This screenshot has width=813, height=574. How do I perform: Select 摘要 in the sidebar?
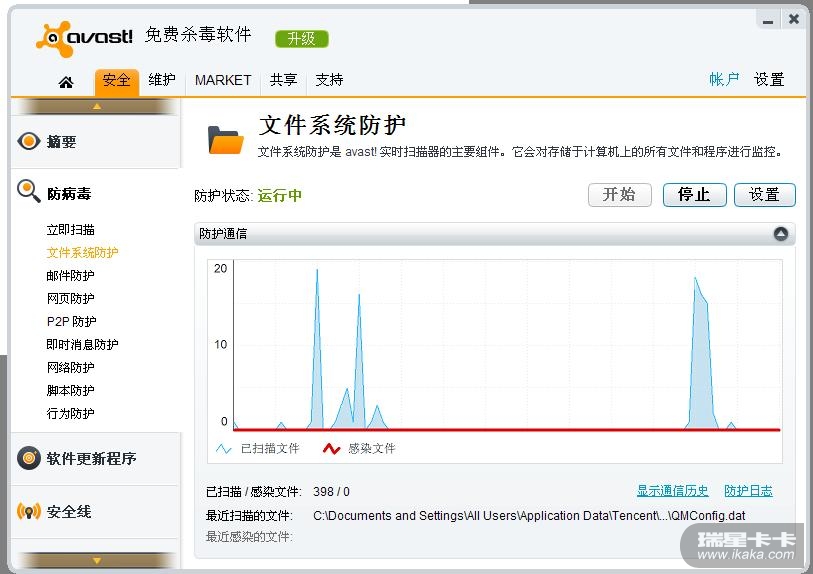62,142
